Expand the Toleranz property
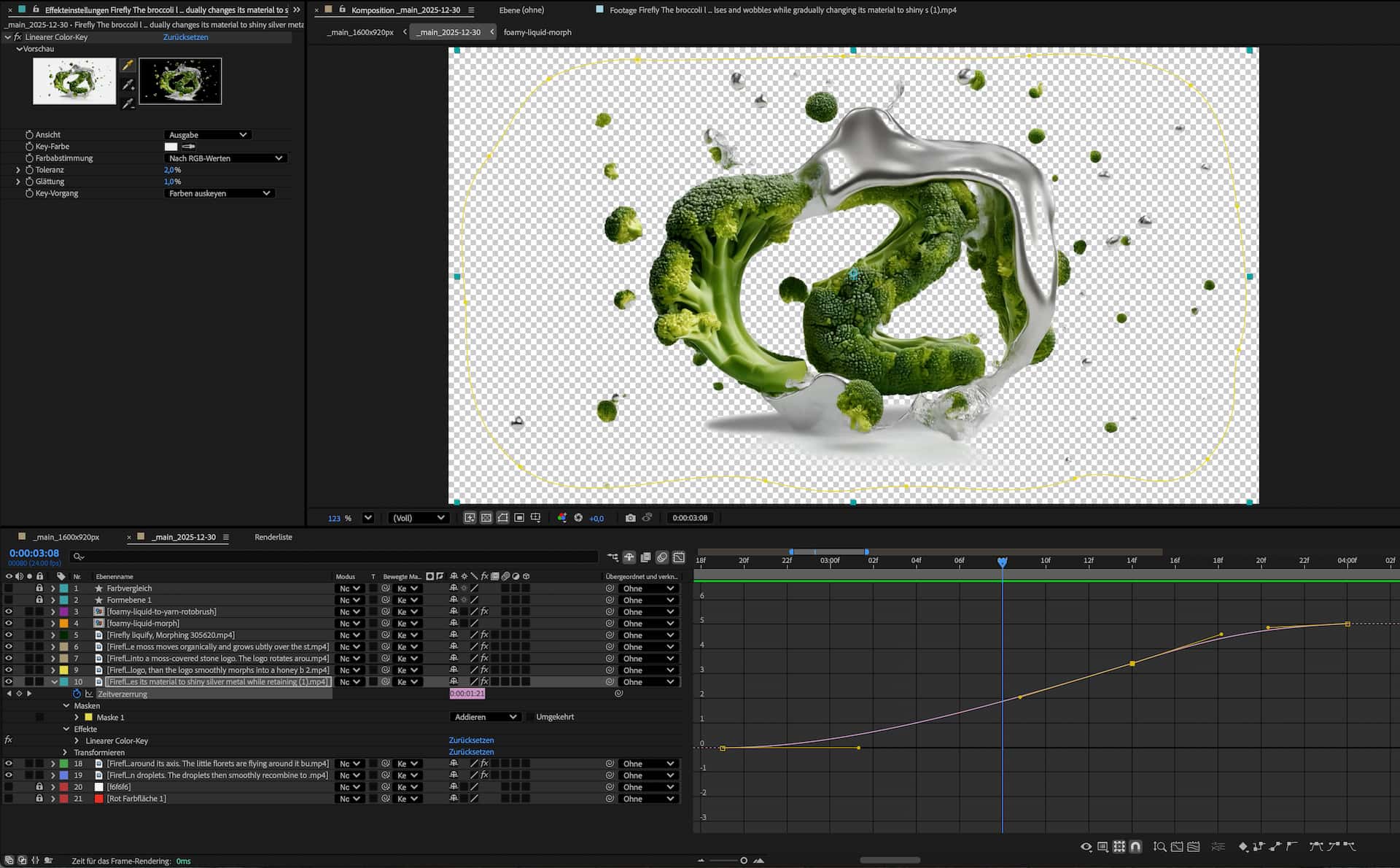This screenshot has height=868, width=1400. [x=18, y=170]
